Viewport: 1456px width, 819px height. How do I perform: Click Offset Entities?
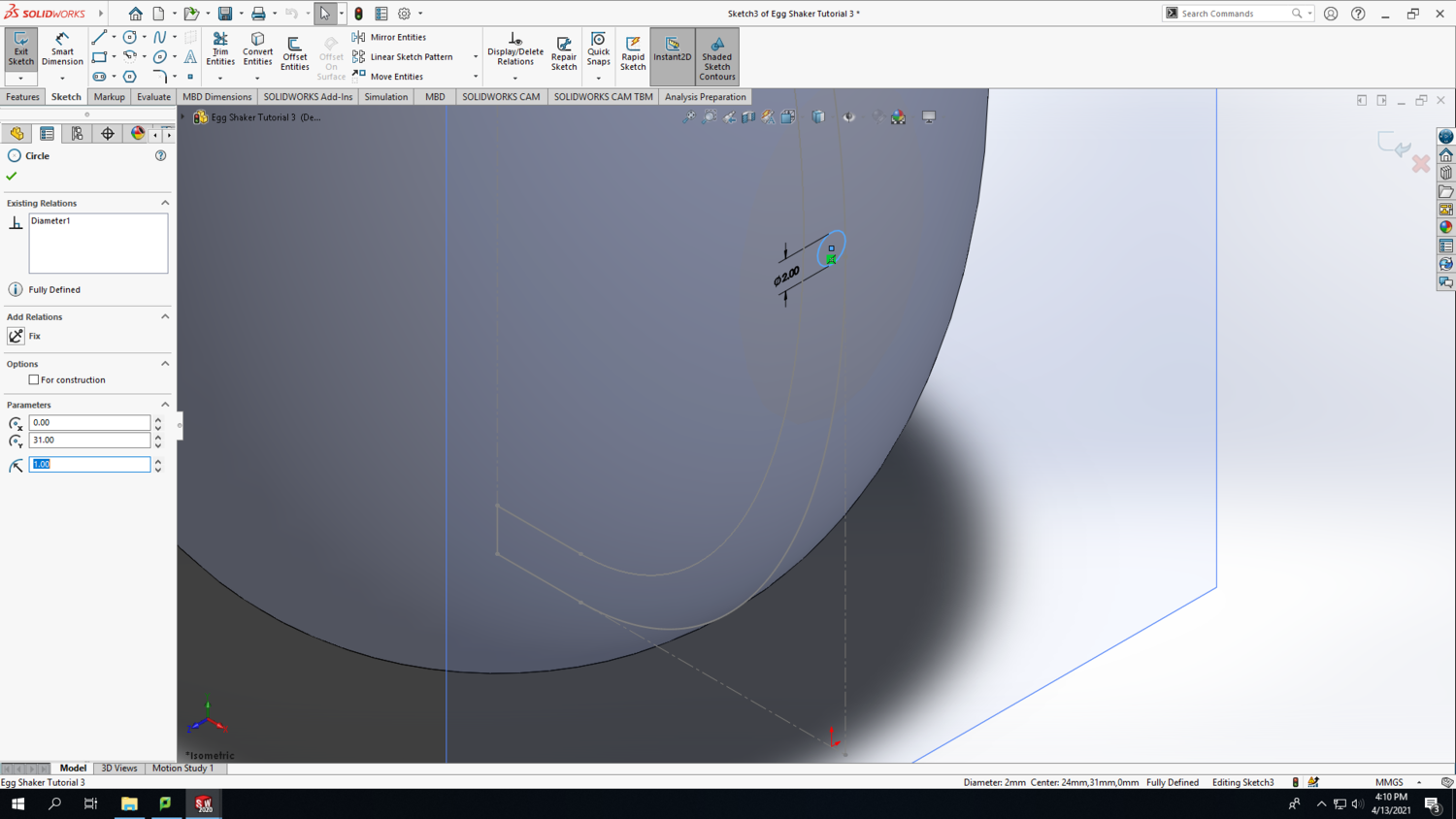click(295, 52)
